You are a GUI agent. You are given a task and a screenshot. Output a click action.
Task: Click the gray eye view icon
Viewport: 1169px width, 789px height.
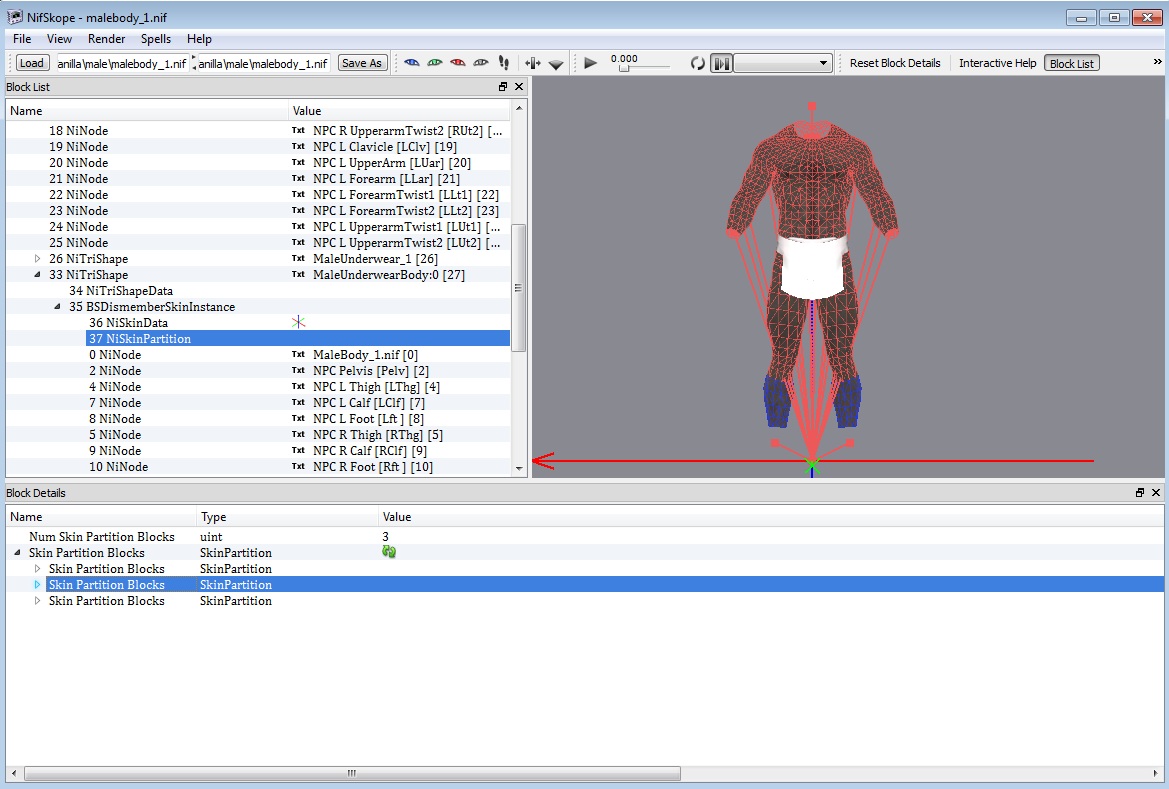tap(481, 63)
